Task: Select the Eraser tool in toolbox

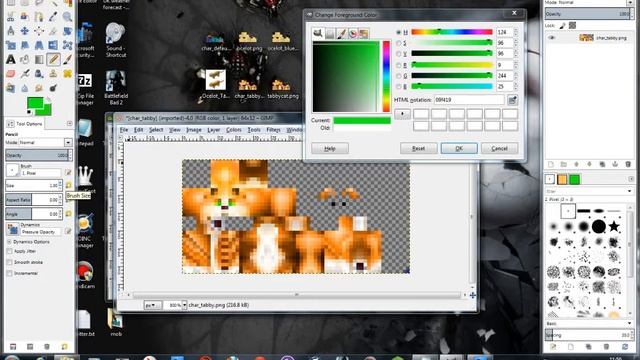Action: coord(11,74)
